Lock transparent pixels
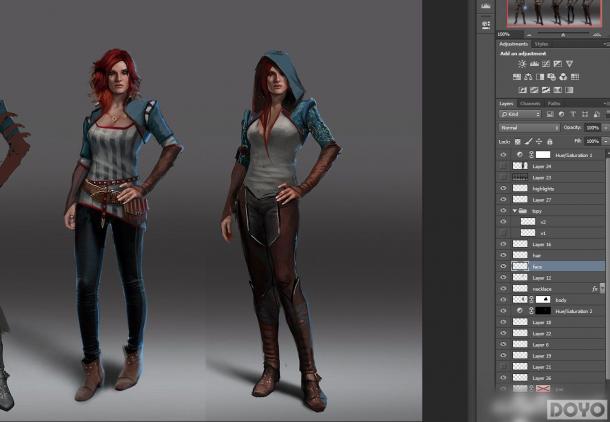 tap(517, 142)
